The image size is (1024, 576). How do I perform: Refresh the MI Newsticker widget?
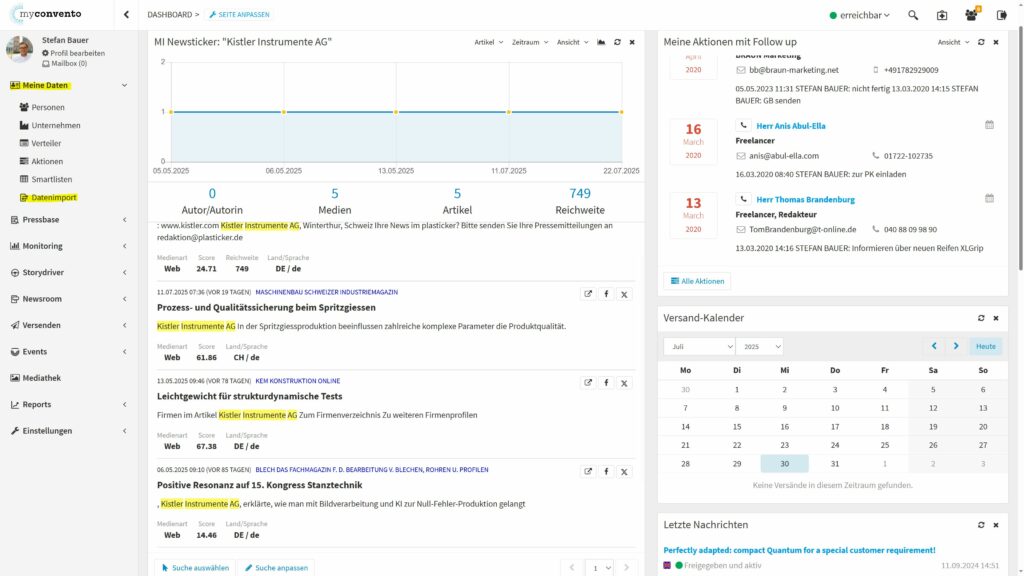click(617, 42)
